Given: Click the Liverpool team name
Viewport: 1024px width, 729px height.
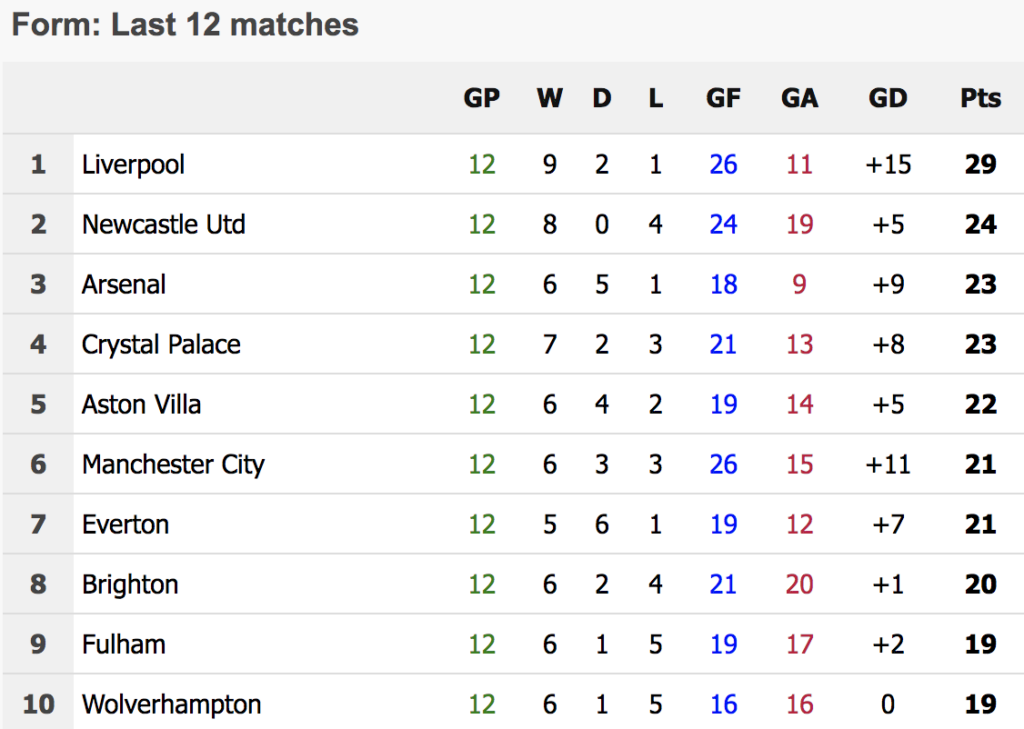Looking at the screenshot, I should 133,164.
